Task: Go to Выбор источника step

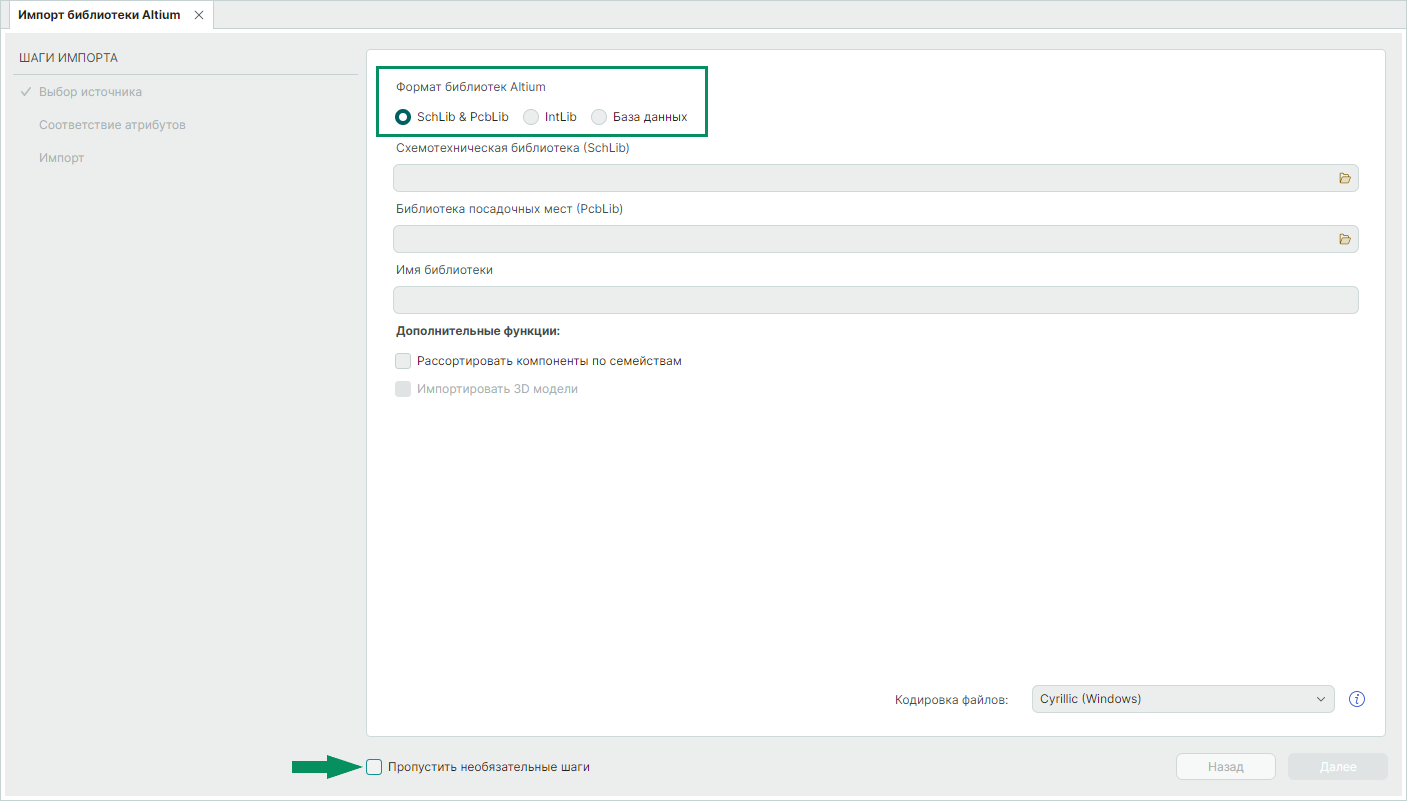Action: click(90, 92)
